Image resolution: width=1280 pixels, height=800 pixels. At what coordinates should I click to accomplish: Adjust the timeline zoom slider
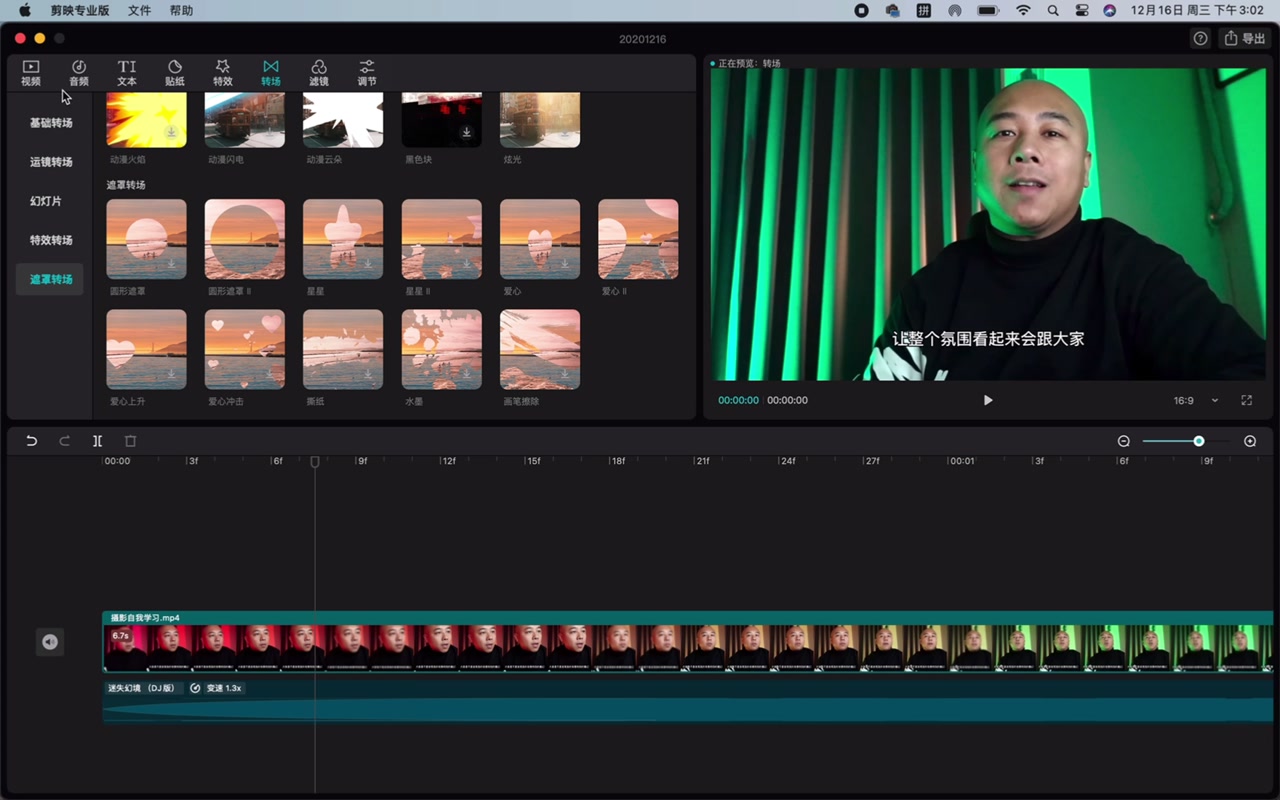point(1198,441)
